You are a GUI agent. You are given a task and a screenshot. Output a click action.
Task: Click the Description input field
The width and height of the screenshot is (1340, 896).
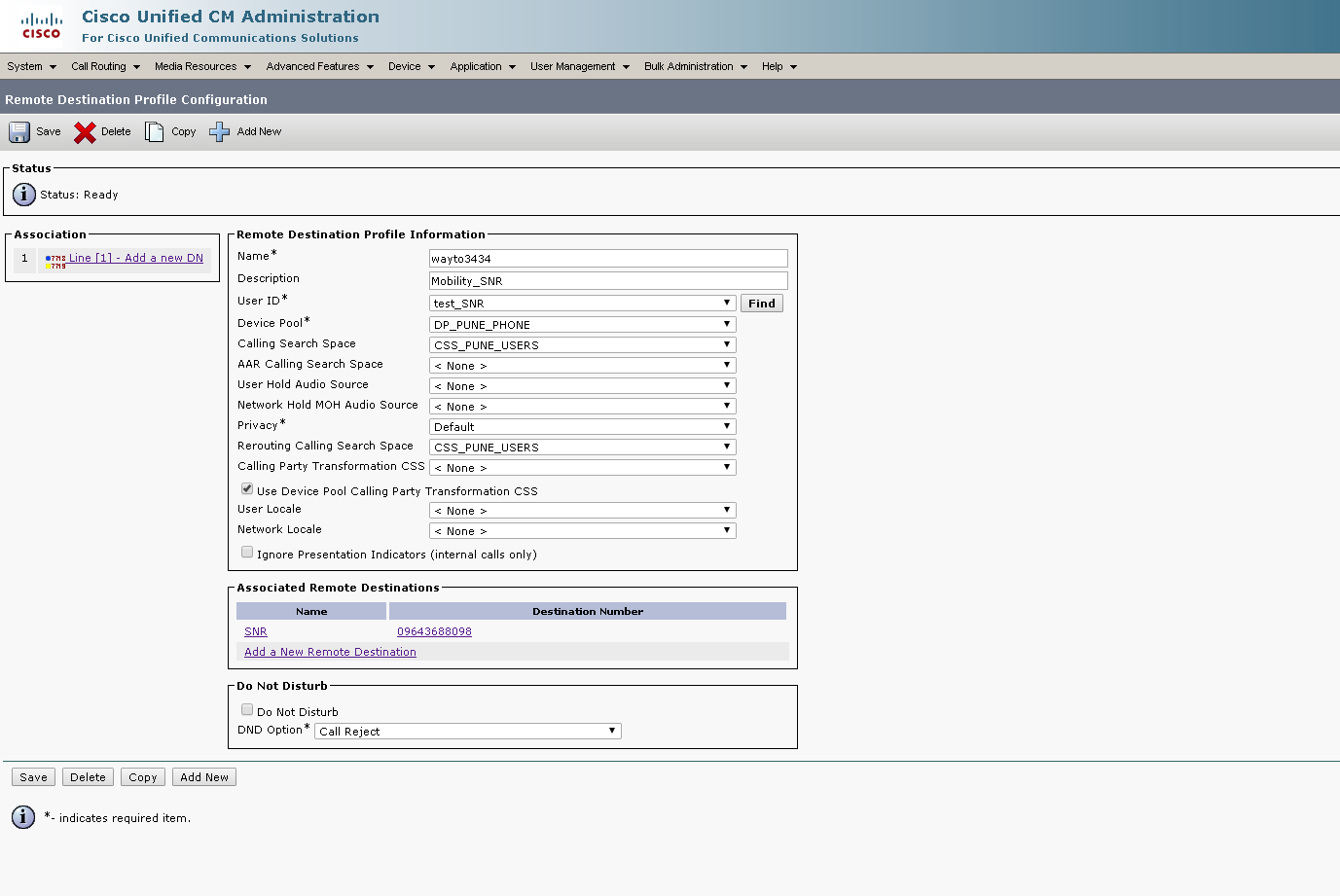pyautogui.click(x=608, y=281)
